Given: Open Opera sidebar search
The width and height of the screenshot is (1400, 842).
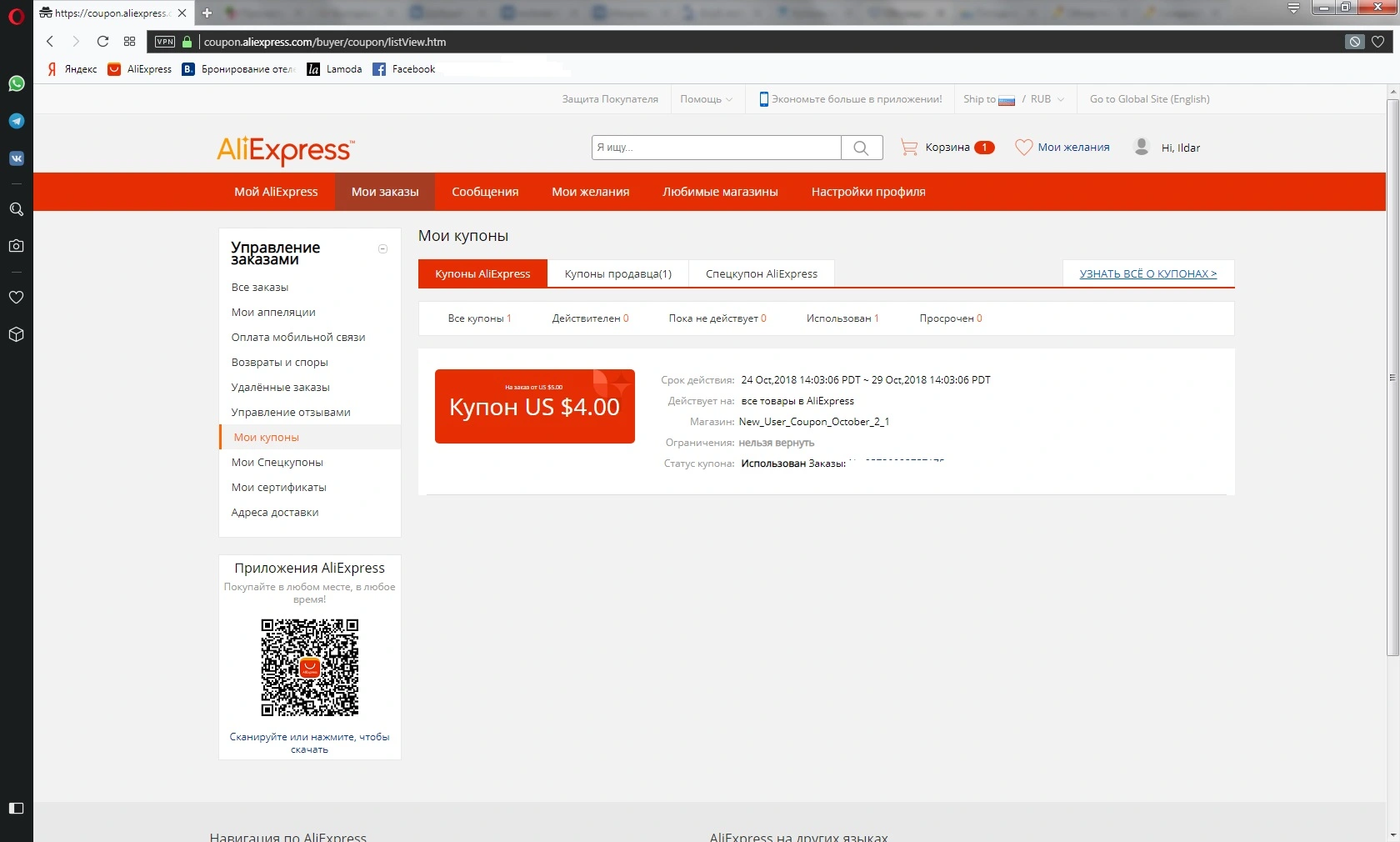Looking at the screenshot, I should coord(16,209).
